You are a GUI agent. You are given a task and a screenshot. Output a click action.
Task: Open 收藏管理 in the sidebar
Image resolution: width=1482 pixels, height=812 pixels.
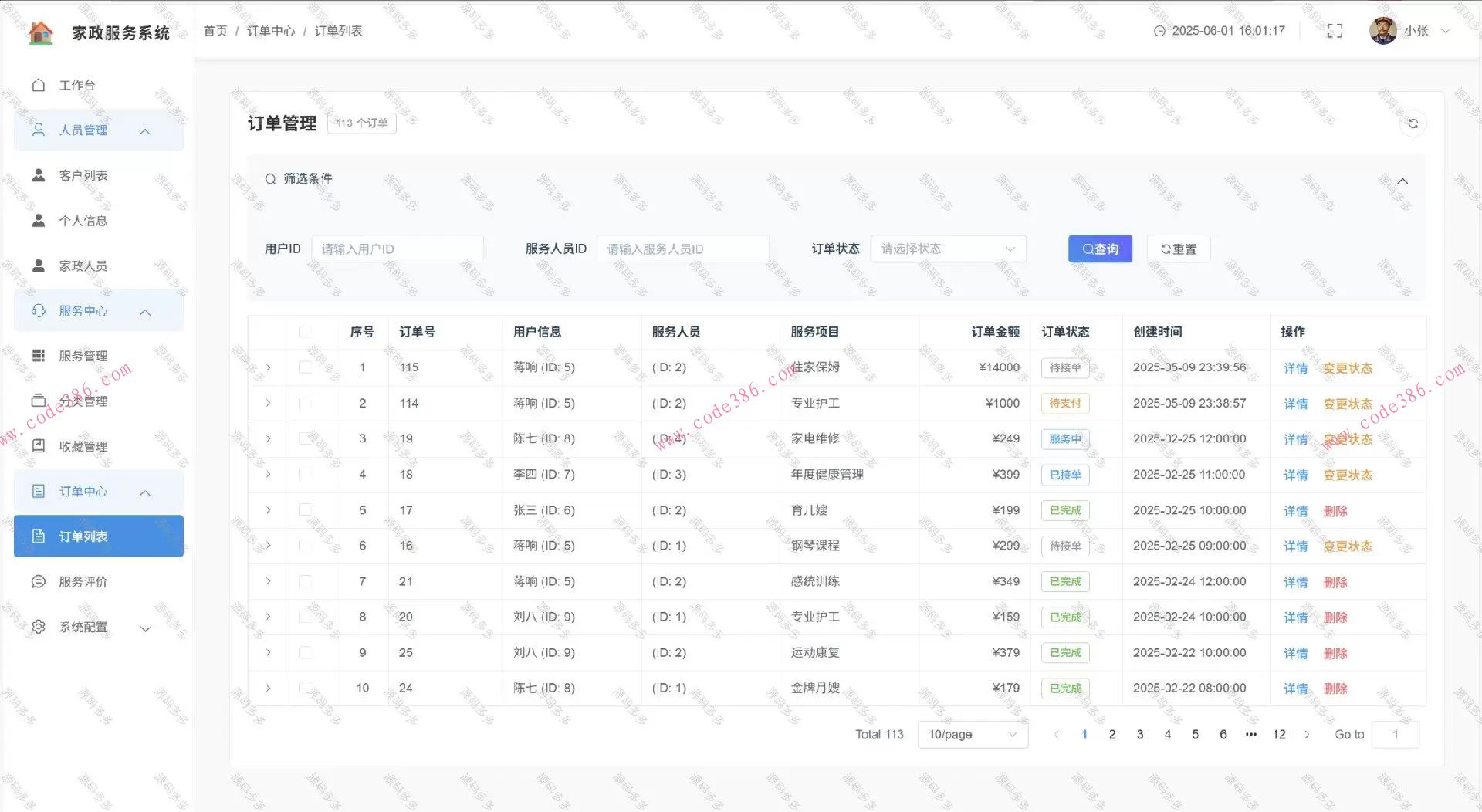pyautogui.click(x=83, y=446)
